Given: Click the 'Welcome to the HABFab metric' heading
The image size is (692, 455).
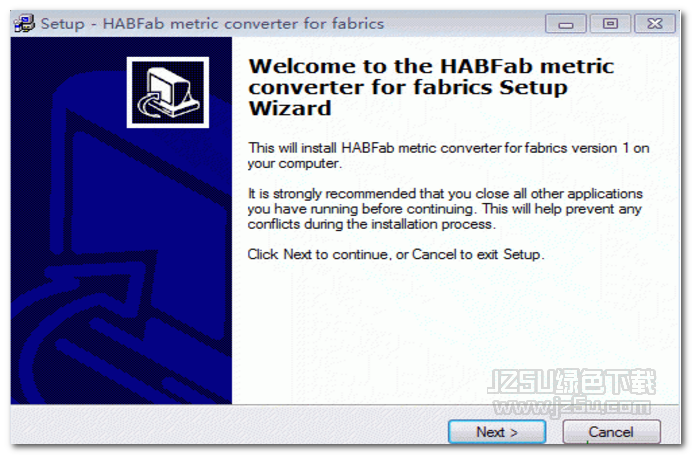Looking at the screenshot, I should coord(431,66).
